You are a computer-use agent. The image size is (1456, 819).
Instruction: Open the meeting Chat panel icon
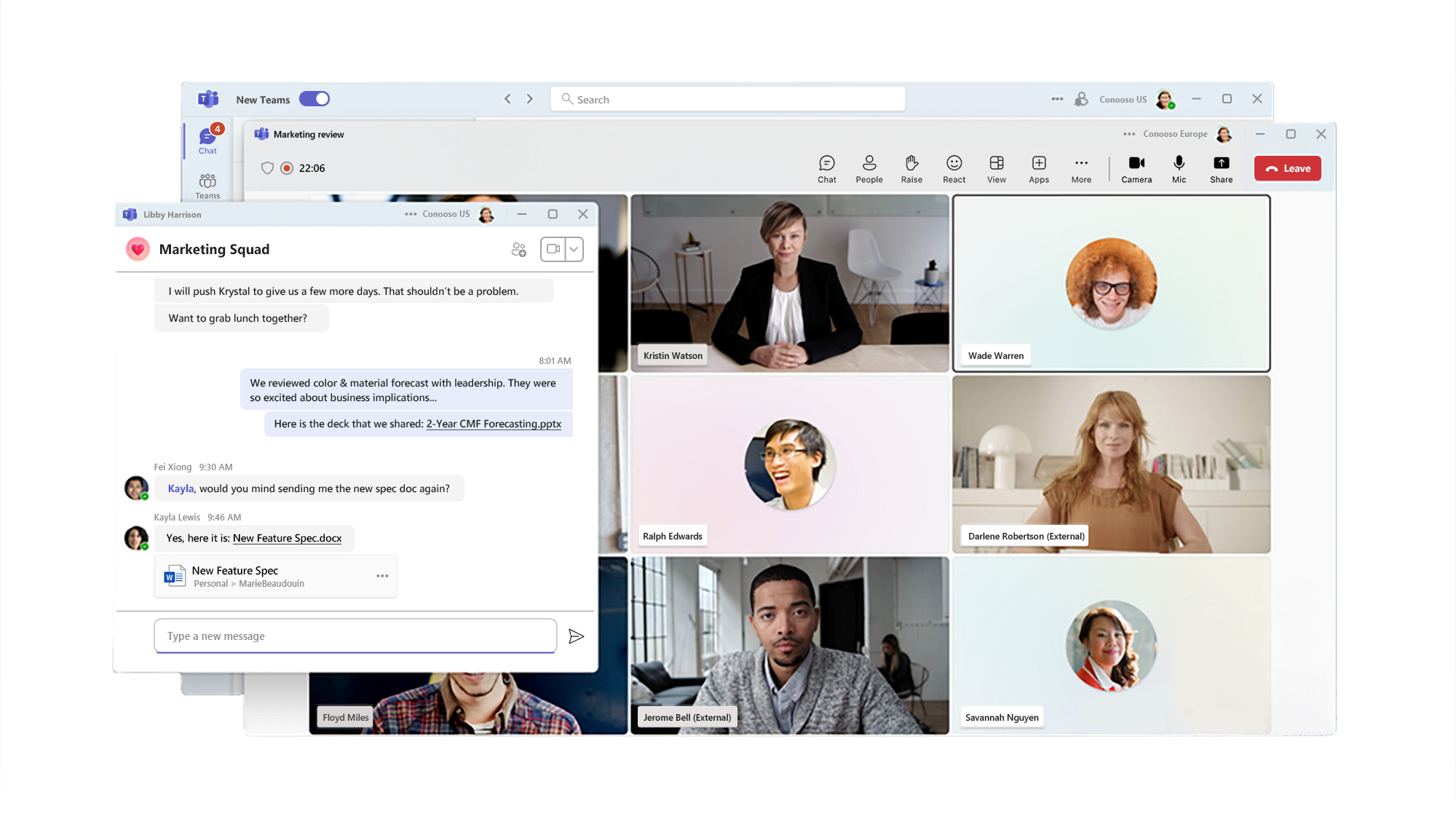tap(826, 168)
